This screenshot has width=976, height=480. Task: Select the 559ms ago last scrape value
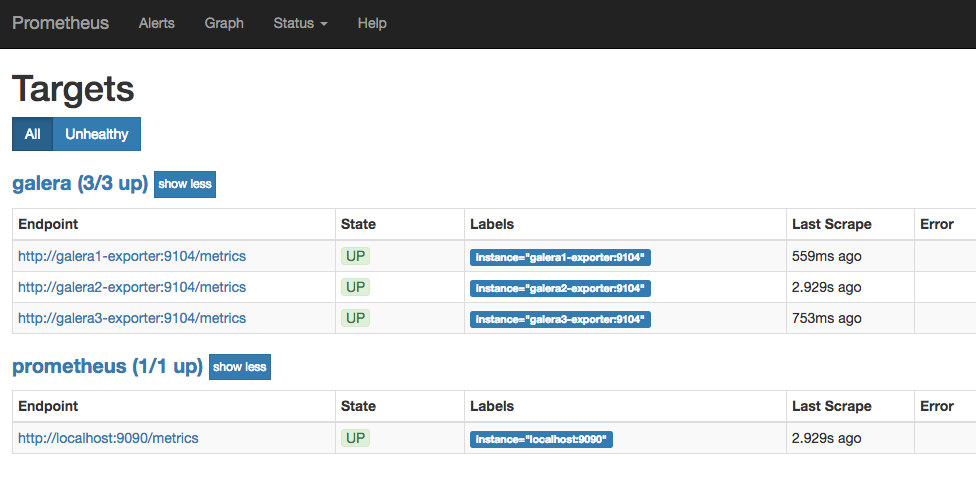point(827,256)
